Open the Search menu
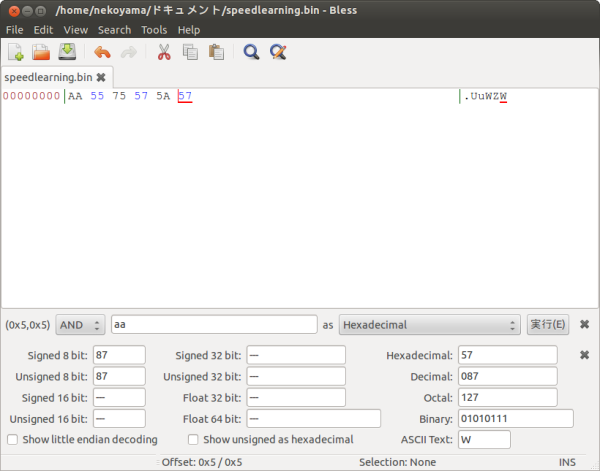 (114, 30)
